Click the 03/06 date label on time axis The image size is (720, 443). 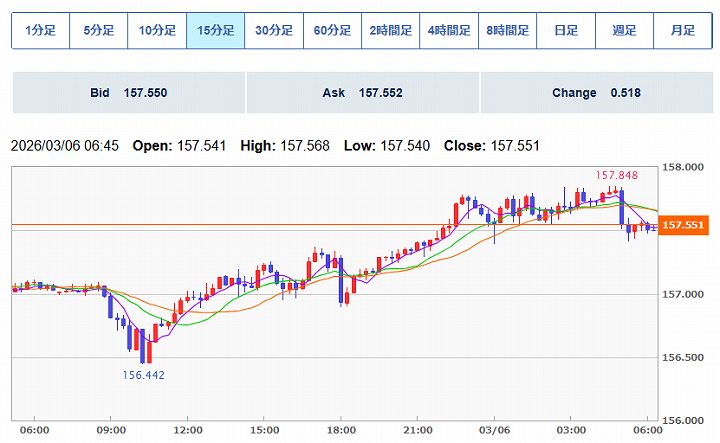pos(495,429)
